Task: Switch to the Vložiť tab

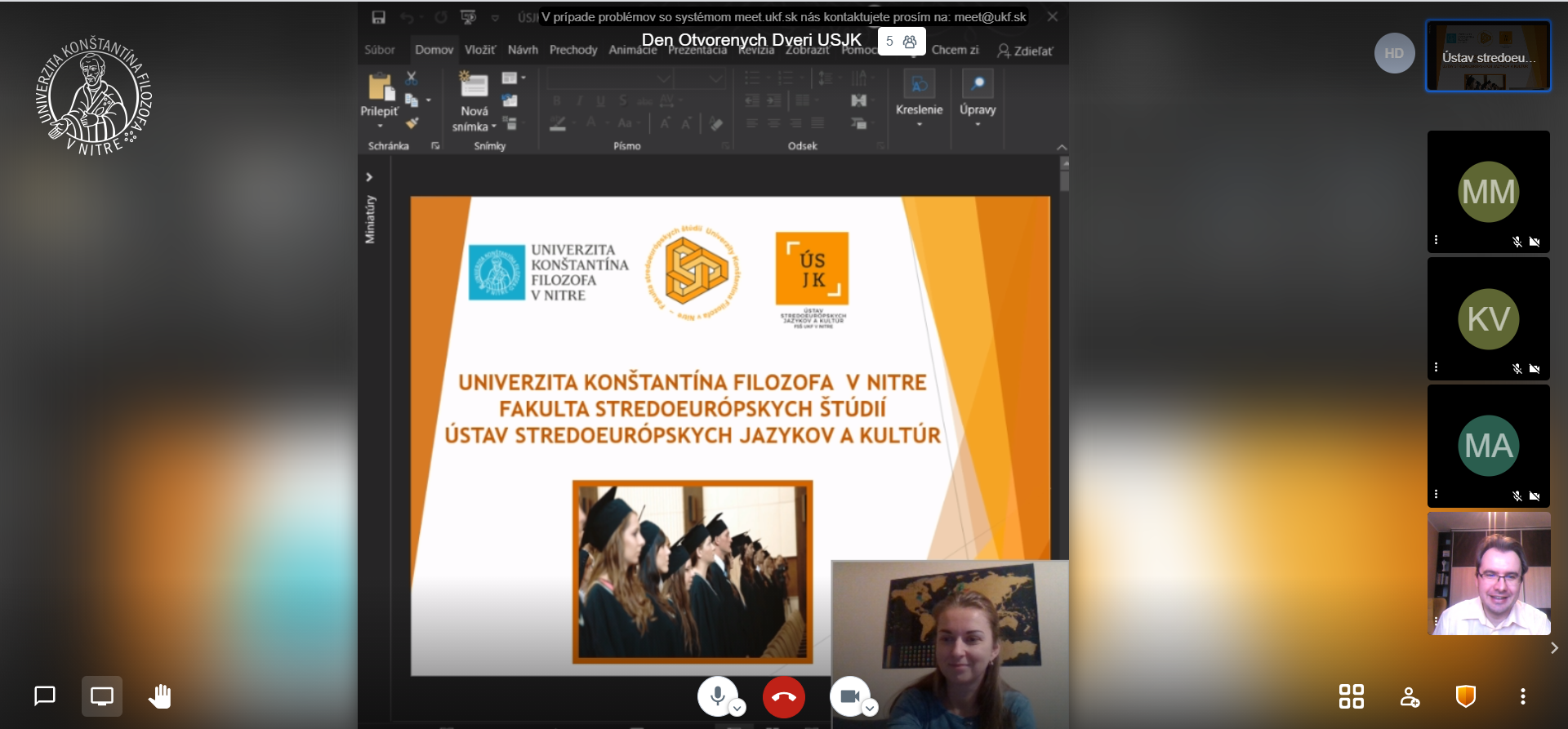Action: pos(480,50)
